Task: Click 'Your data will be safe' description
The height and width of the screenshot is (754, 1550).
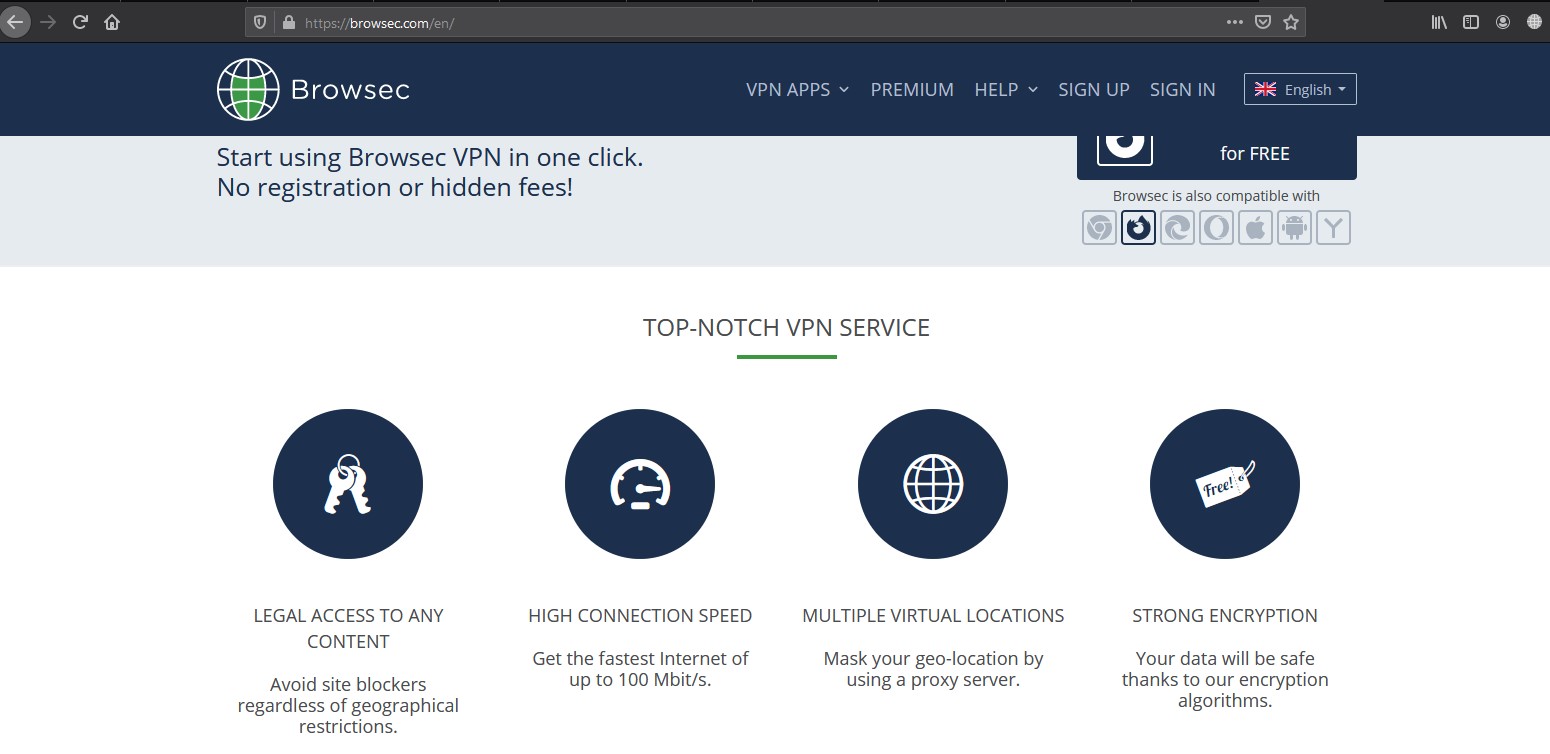Action: pyautogui.click(x=1225, y=680)
